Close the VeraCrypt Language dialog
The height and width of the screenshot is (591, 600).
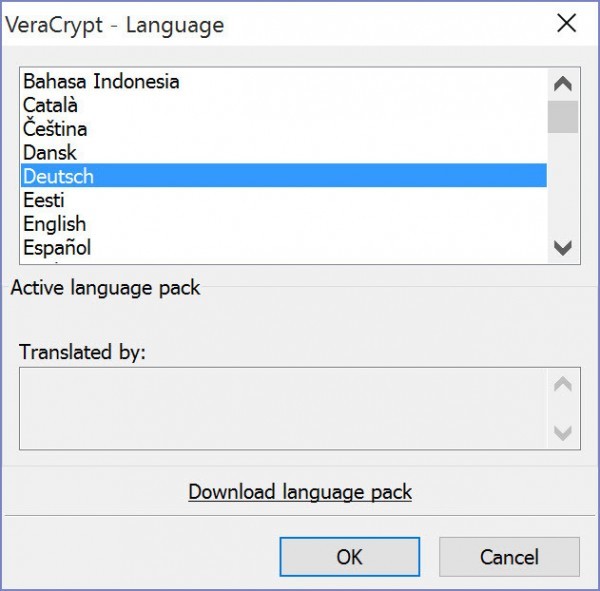pyautogui.click(x=566, y=23)
